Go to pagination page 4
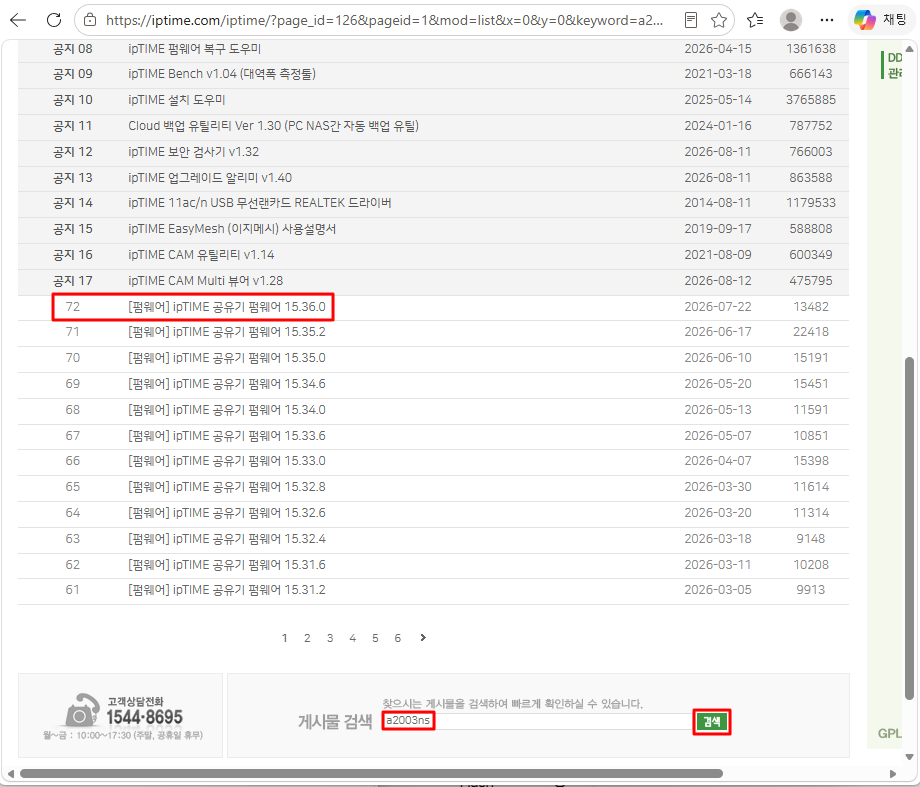 tap(353, 638)
